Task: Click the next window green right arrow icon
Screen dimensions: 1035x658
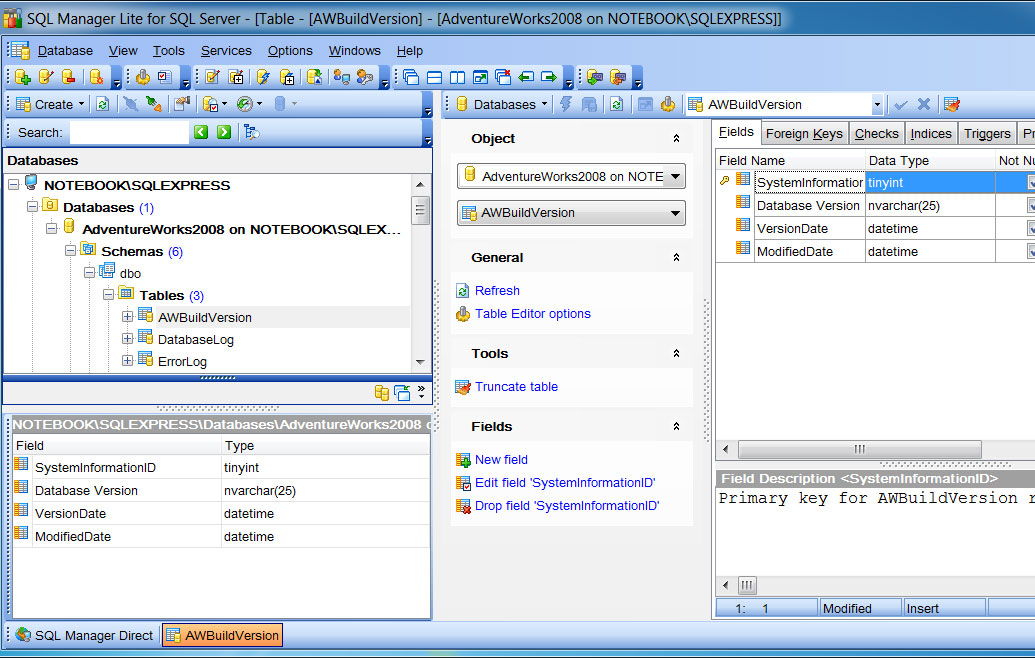Action: tap(549, 77)
